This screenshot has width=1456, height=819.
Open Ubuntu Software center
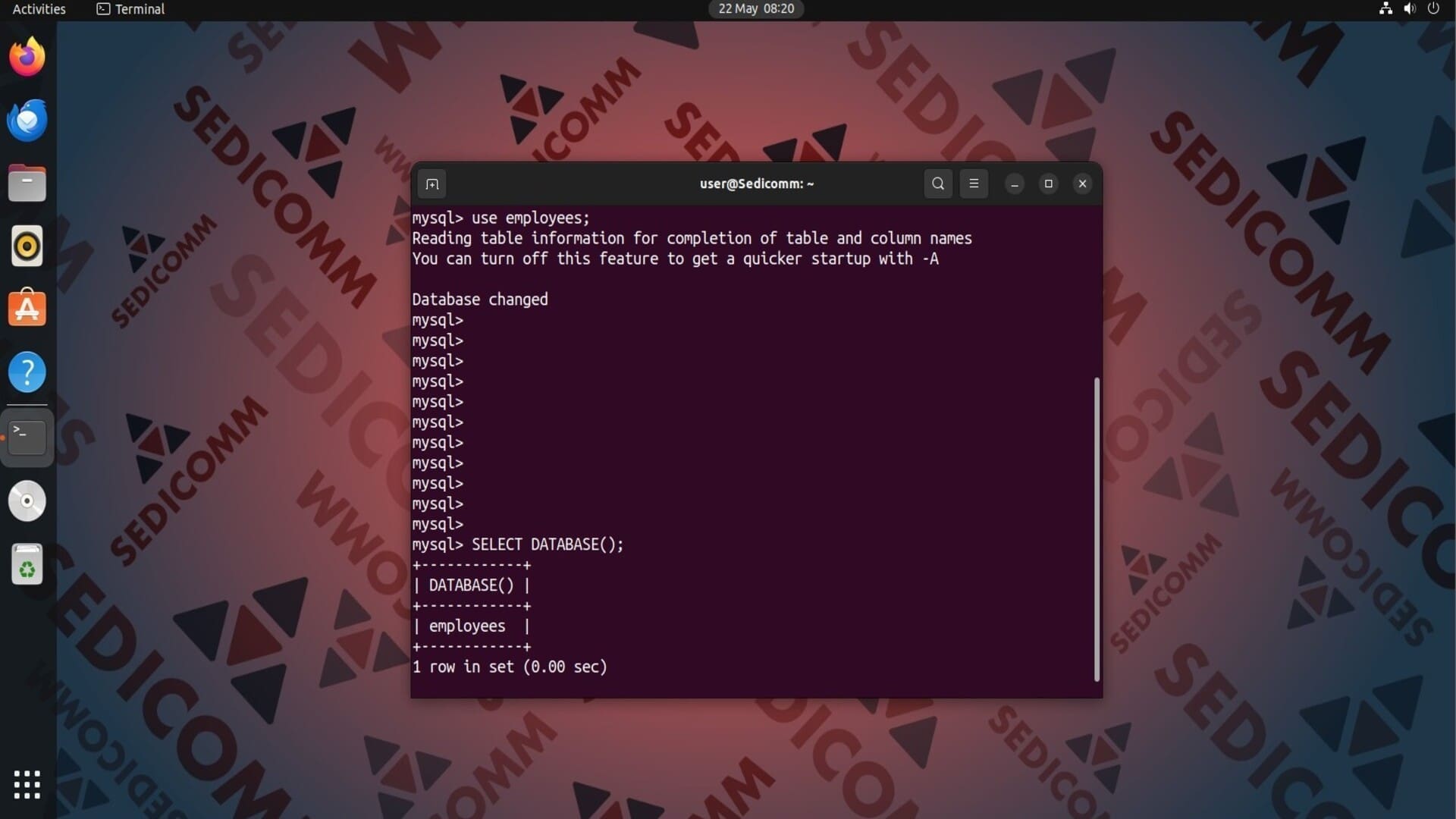click(27, 309)
